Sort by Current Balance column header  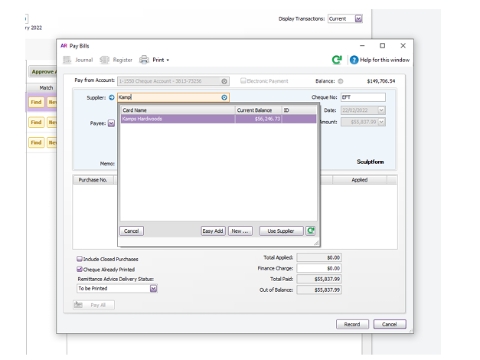click(258, 110)
